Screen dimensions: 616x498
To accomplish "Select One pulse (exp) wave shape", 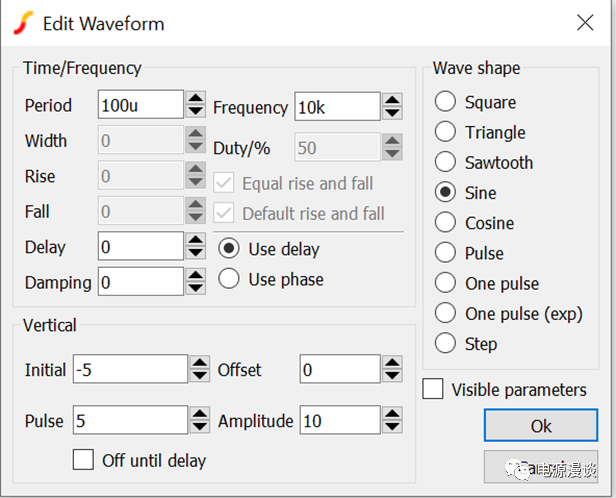I will point(445,313).
